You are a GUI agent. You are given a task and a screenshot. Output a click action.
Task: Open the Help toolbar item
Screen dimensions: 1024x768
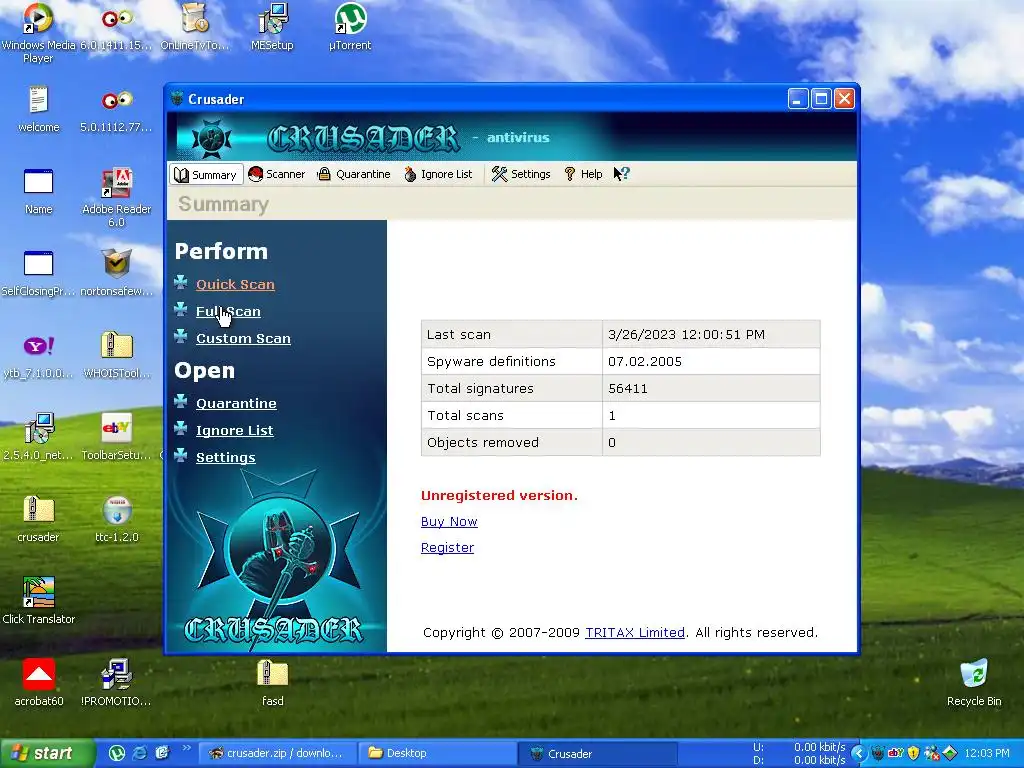pos(583,174)
